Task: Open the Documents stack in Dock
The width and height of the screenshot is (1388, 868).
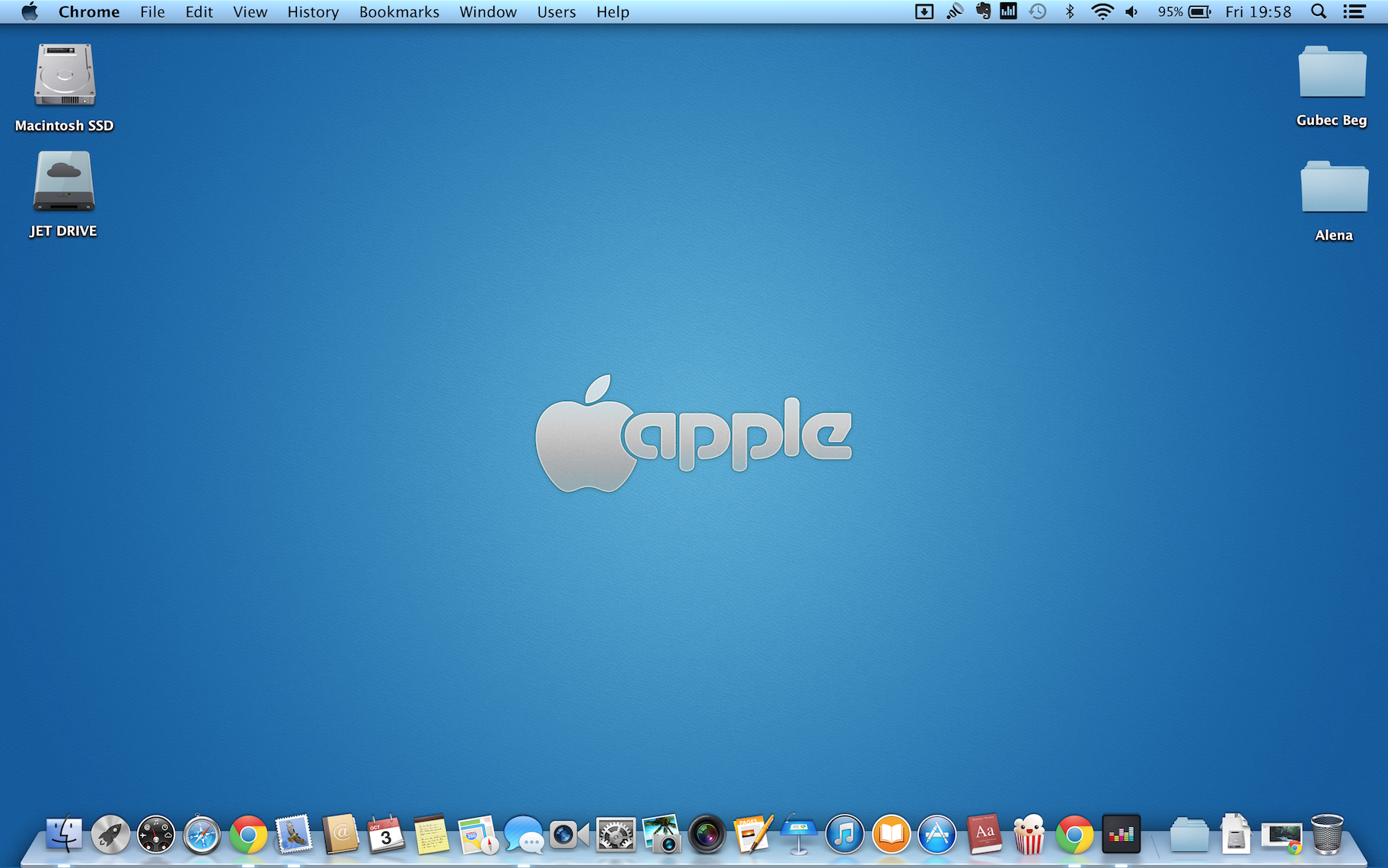Action: pos(1235,834)
